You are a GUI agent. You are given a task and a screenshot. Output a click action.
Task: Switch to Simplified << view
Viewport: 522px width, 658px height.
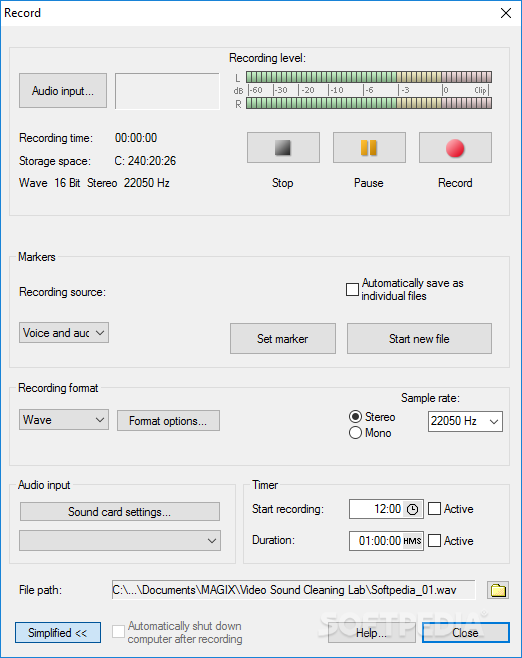[58, 633]
